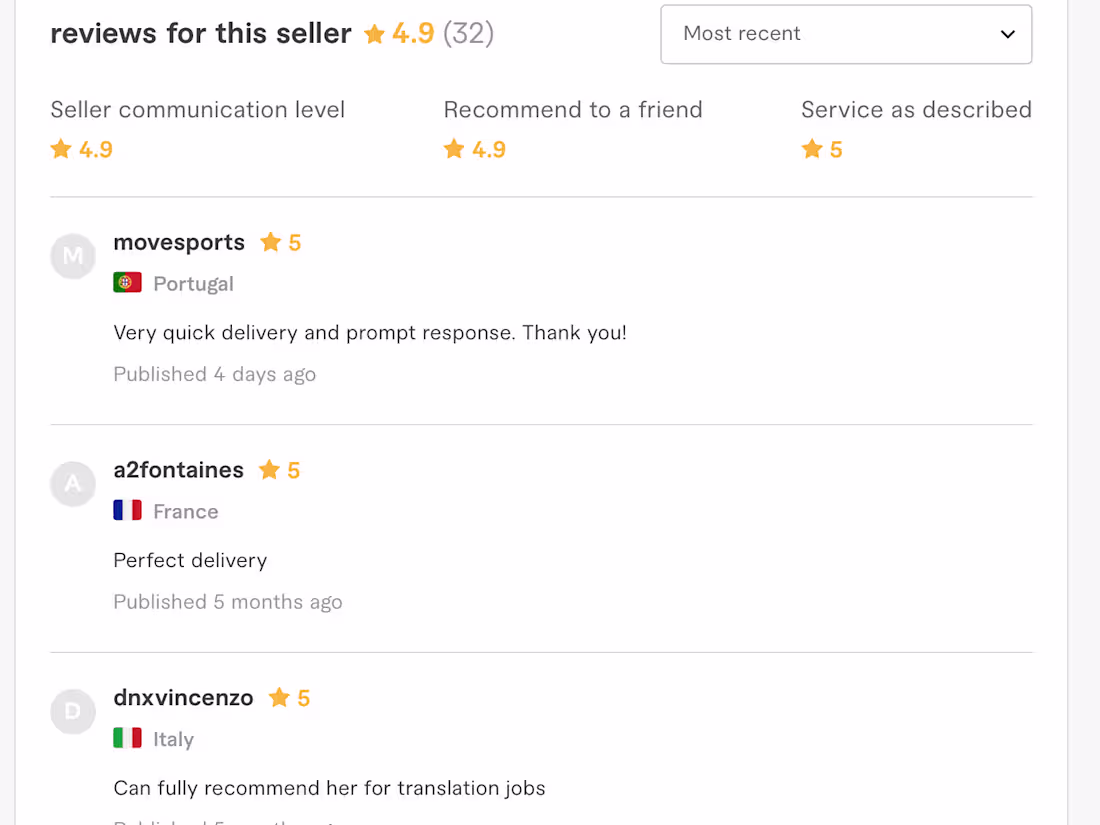This screenshot has height=825, width=1100.
Task: Click the star next to dnxvincenzo rating
Action: [279, 698]
